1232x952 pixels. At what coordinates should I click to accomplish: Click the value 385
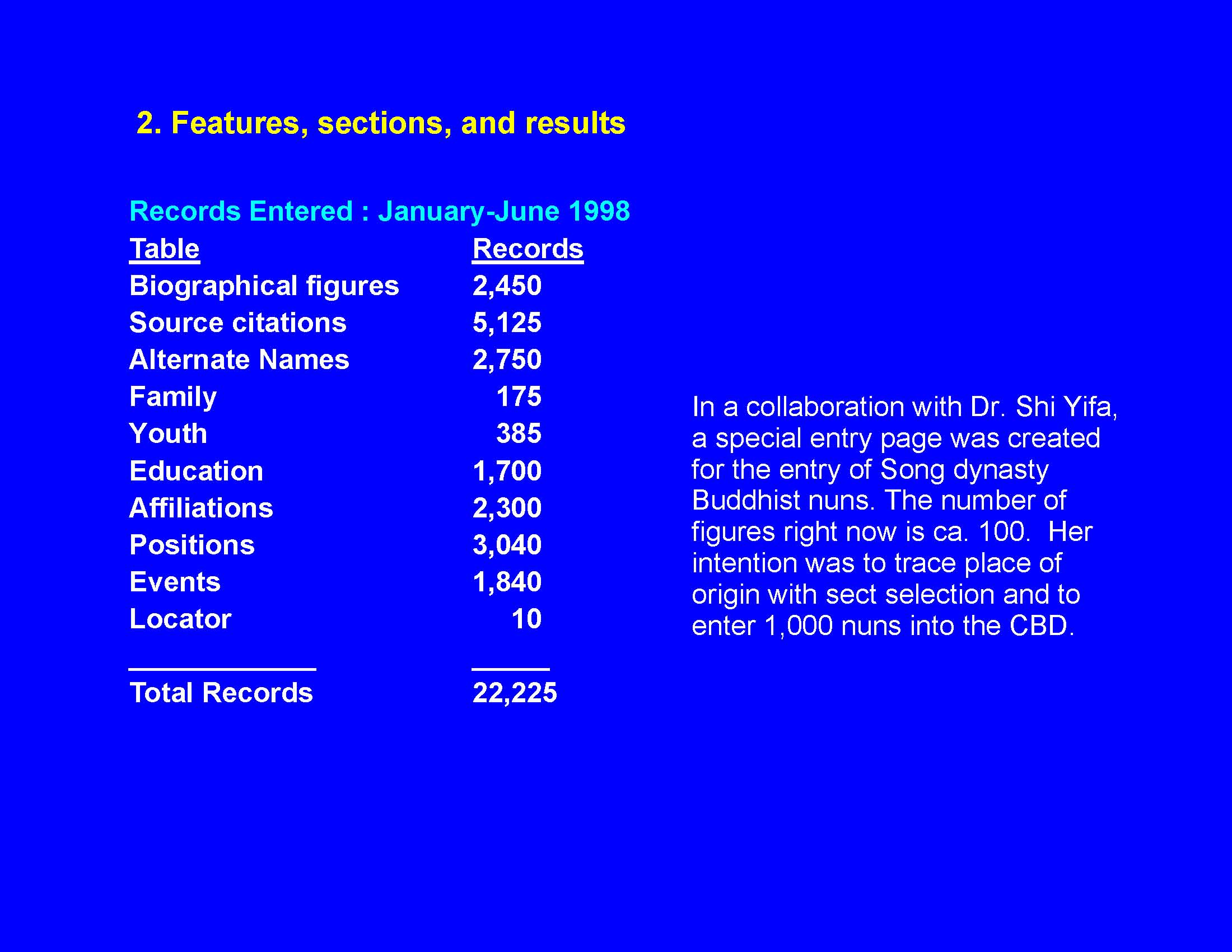[x=519, y=433]
